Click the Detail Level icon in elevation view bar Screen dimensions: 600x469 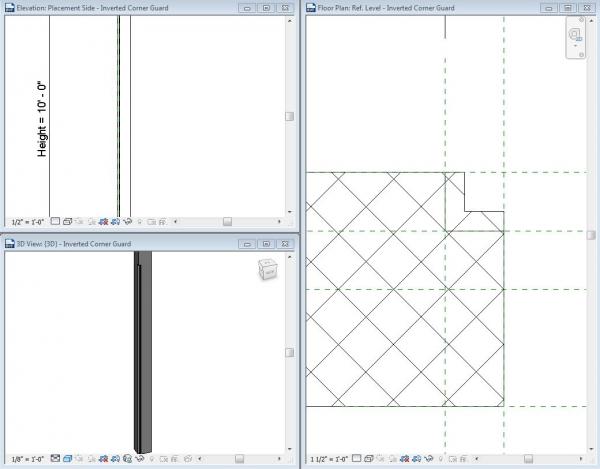tap(55, 221)
